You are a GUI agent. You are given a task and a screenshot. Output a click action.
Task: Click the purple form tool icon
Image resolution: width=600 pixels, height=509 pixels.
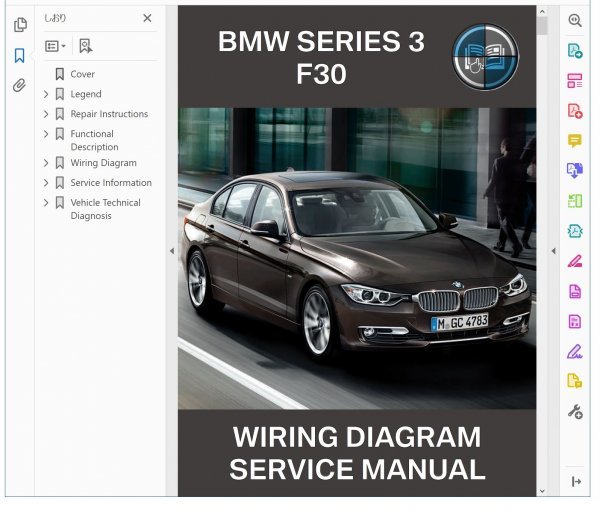tap(575, 321)
